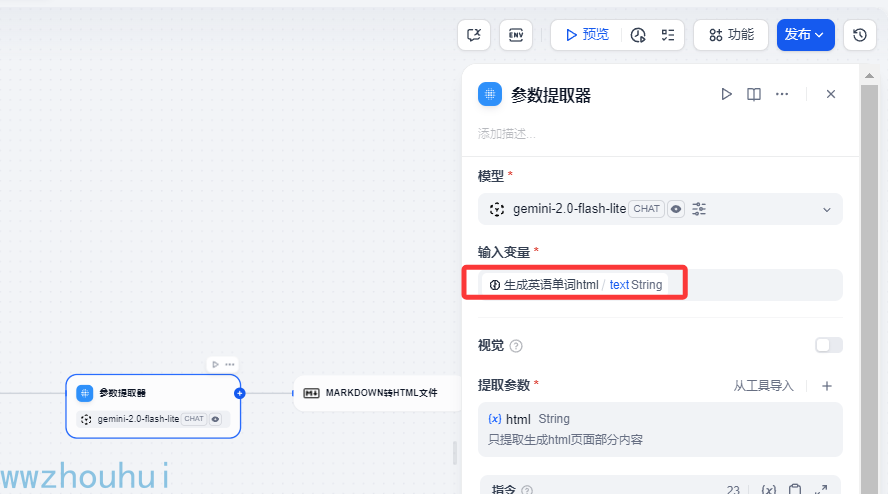Select the 参数提取器 node on canvas

pyautogui.click(x=153, y=406)
